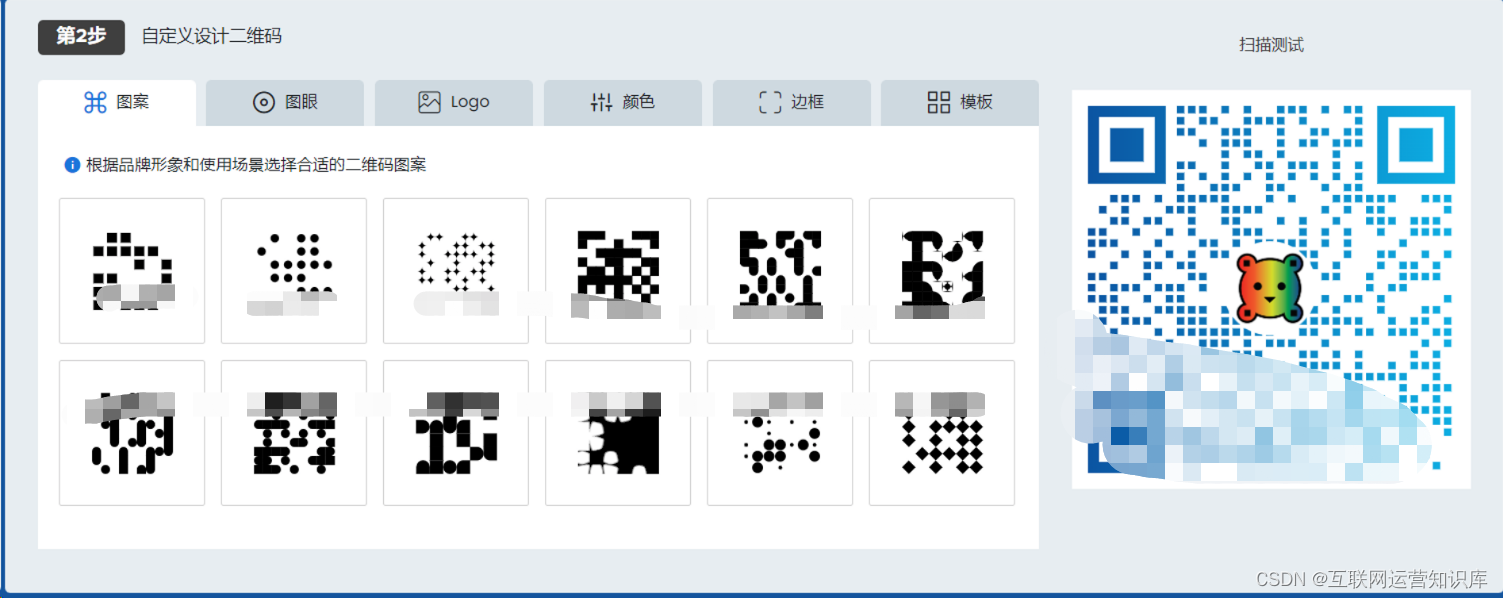The width and height of the screenshot is (1503, 598).
Task: Click the grid icon on 模板 tab
Action: pyautogui.click(x=939, y=102)
